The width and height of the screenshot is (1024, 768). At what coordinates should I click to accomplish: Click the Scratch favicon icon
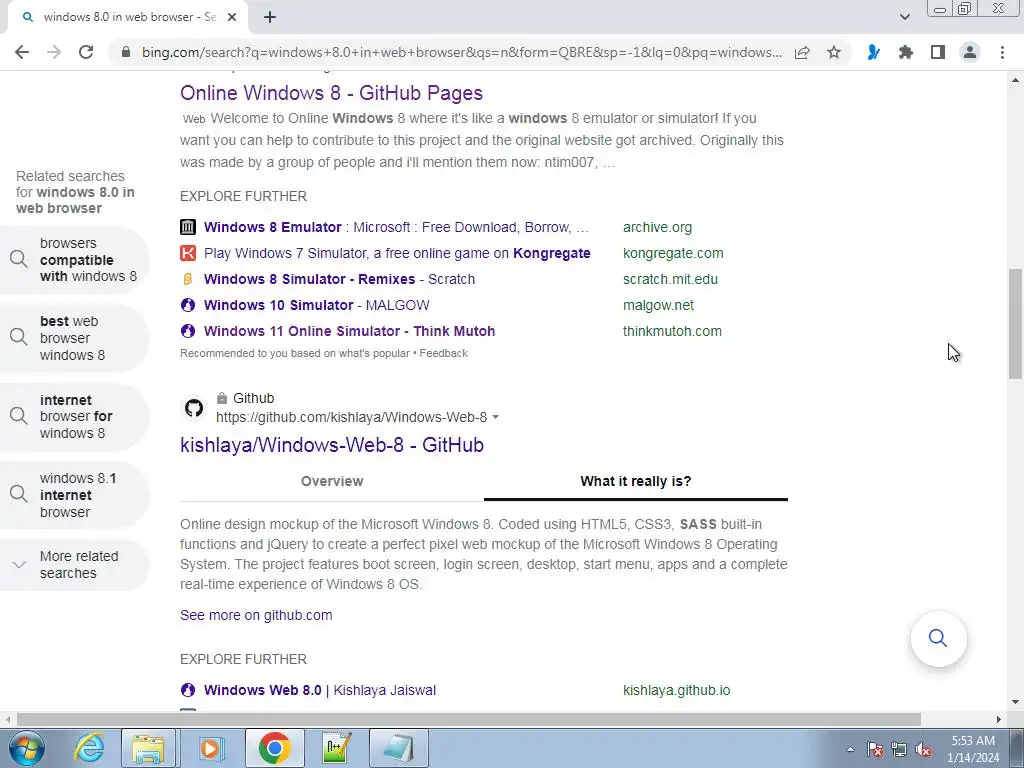click(188, 279)
